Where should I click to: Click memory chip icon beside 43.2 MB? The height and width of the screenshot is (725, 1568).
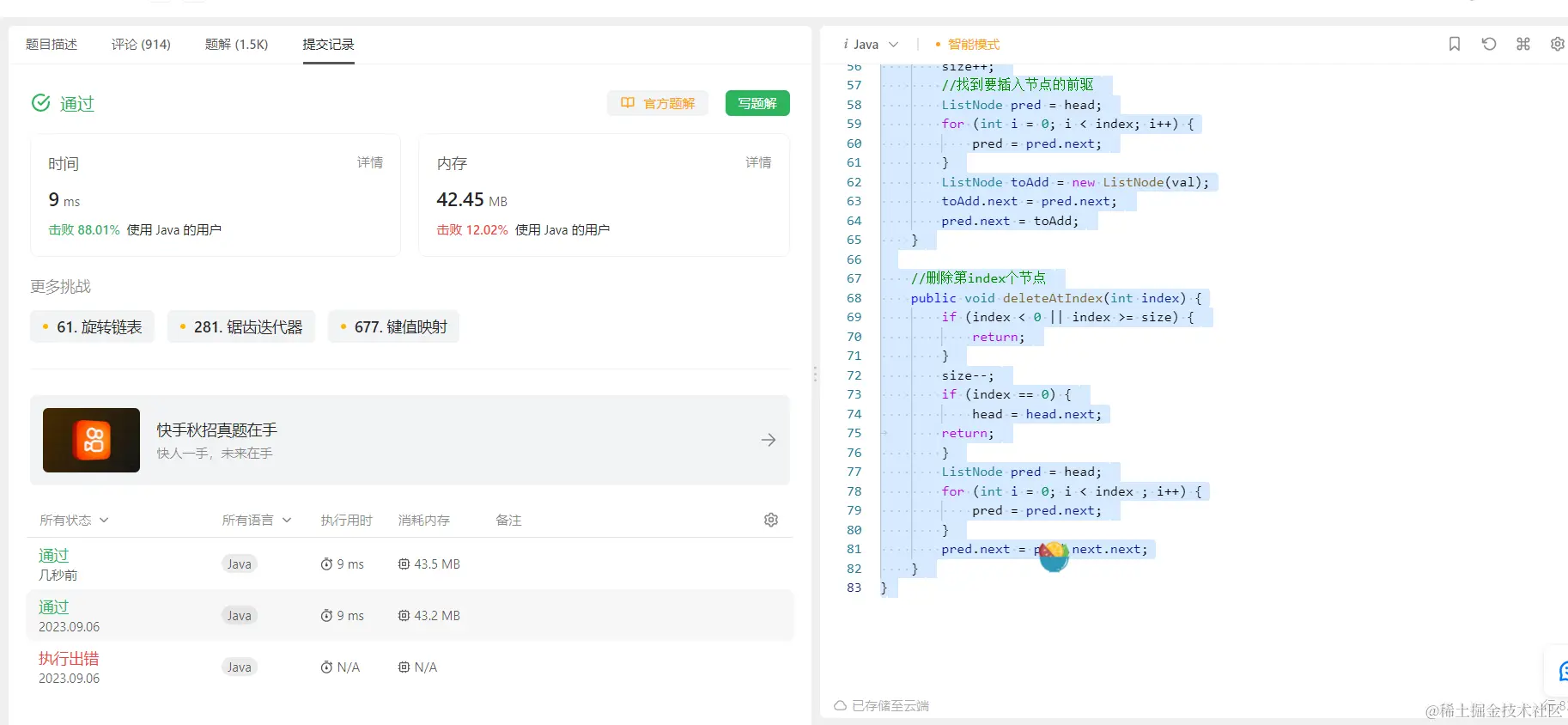click(x=404, y=616)
